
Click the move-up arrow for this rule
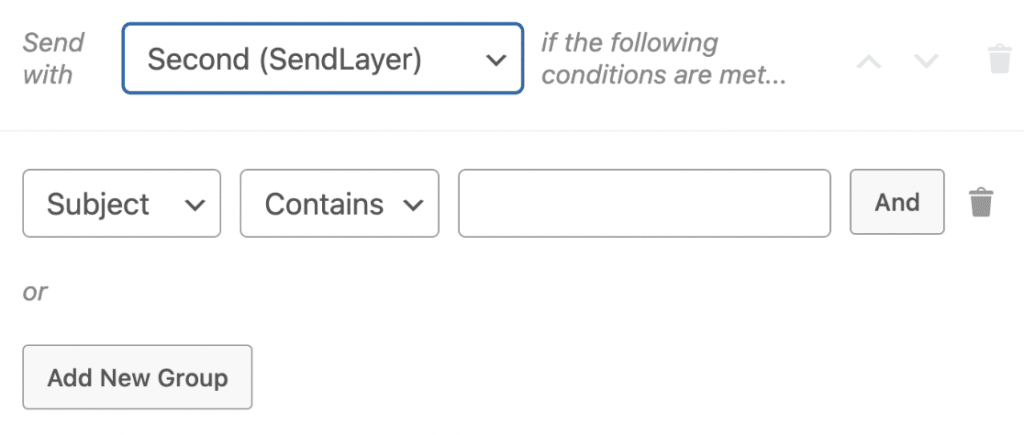click(x=869, y=60)
